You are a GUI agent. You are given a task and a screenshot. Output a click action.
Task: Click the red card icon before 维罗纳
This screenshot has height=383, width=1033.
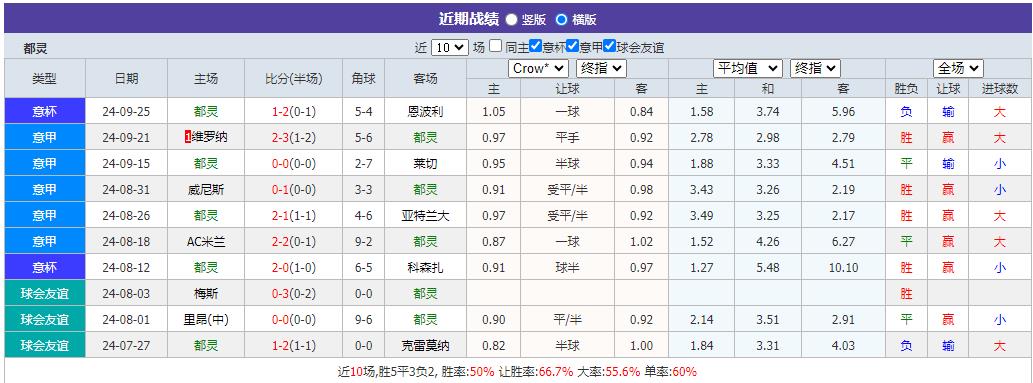(x=188, y=138)
